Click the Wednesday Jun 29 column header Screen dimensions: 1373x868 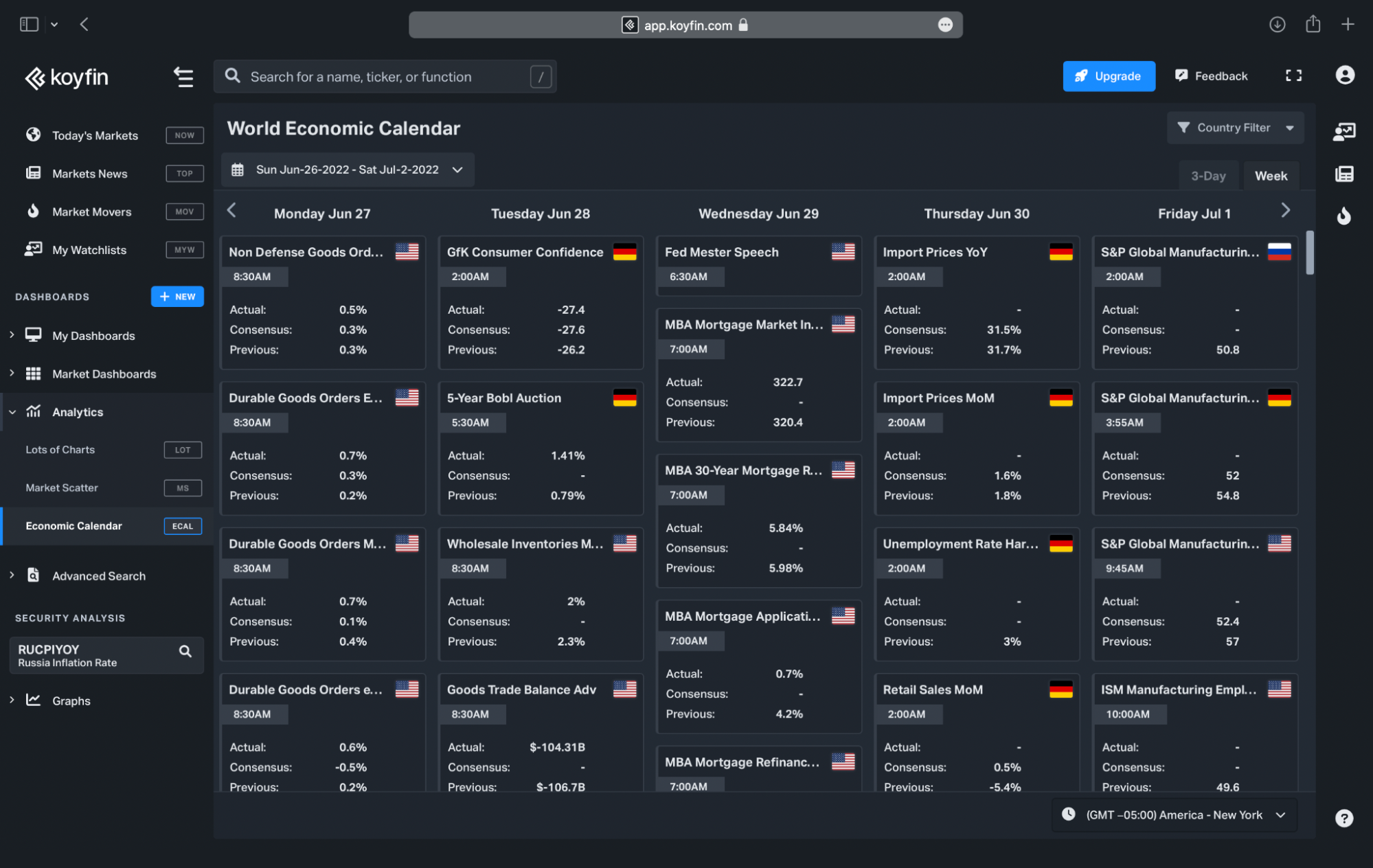coord(758,214)
